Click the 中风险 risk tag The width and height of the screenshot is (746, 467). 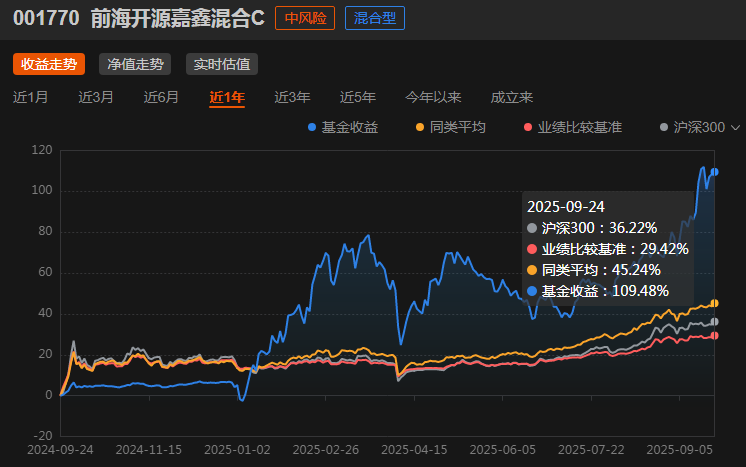pyautogui.click(x=305, y=18)
